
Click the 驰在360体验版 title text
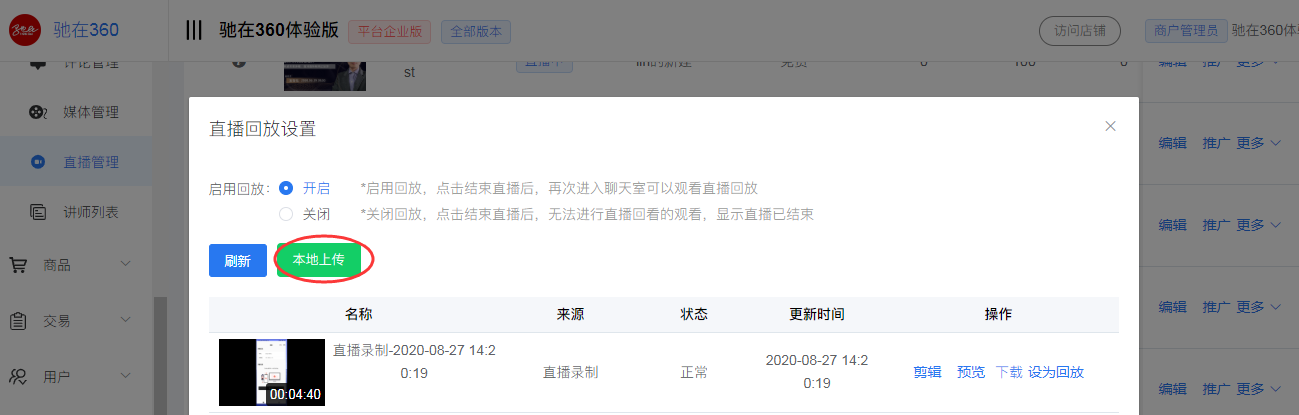[278, 30]
